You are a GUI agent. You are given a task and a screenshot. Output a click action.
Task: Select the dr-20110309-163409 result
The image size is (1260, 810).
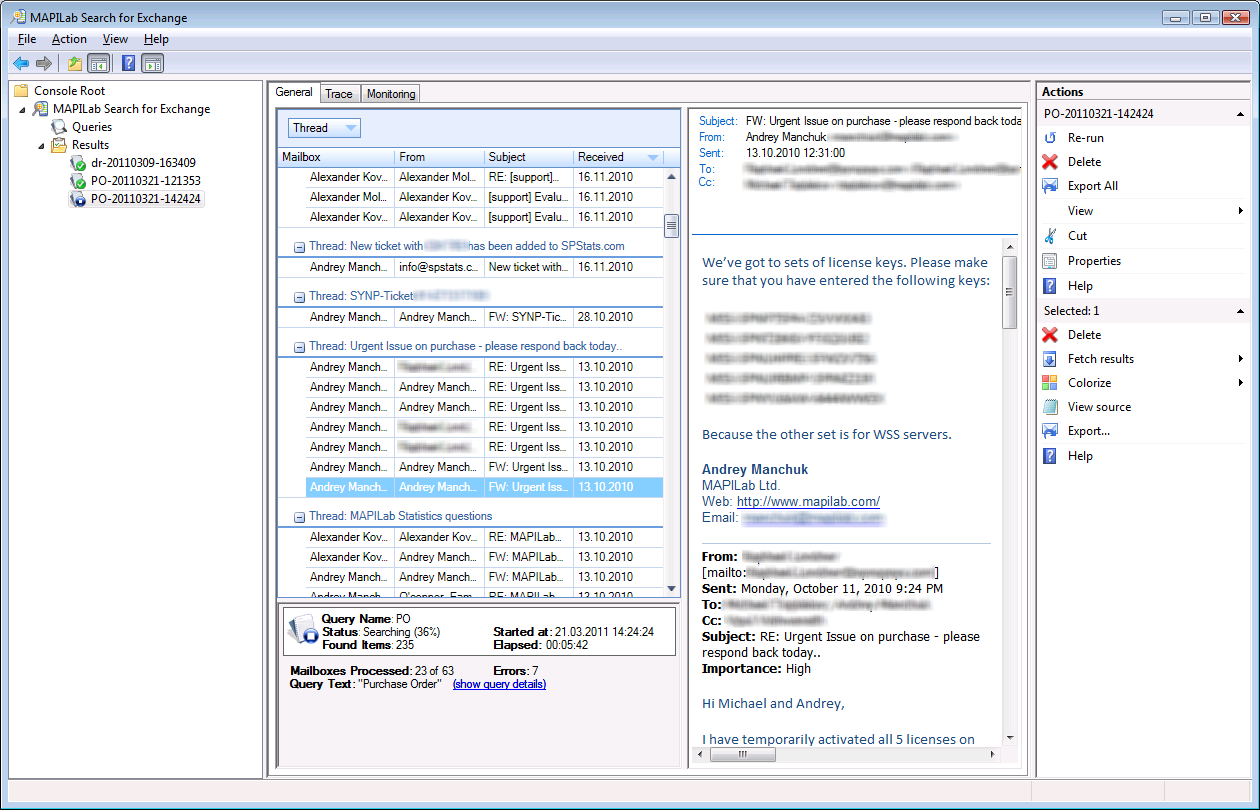(143, 163)
